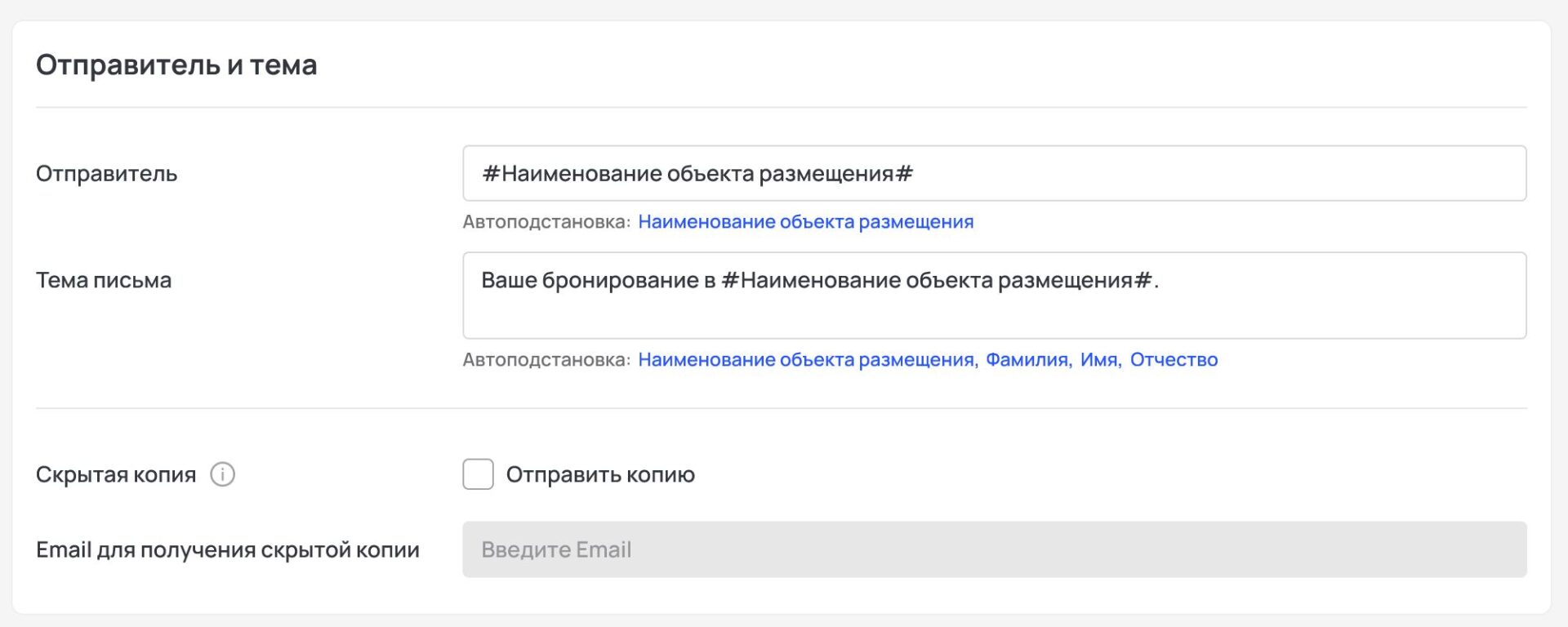
Task: Click Автоподстановка label below the Тема письма field
Action: (x=546, y=360)
